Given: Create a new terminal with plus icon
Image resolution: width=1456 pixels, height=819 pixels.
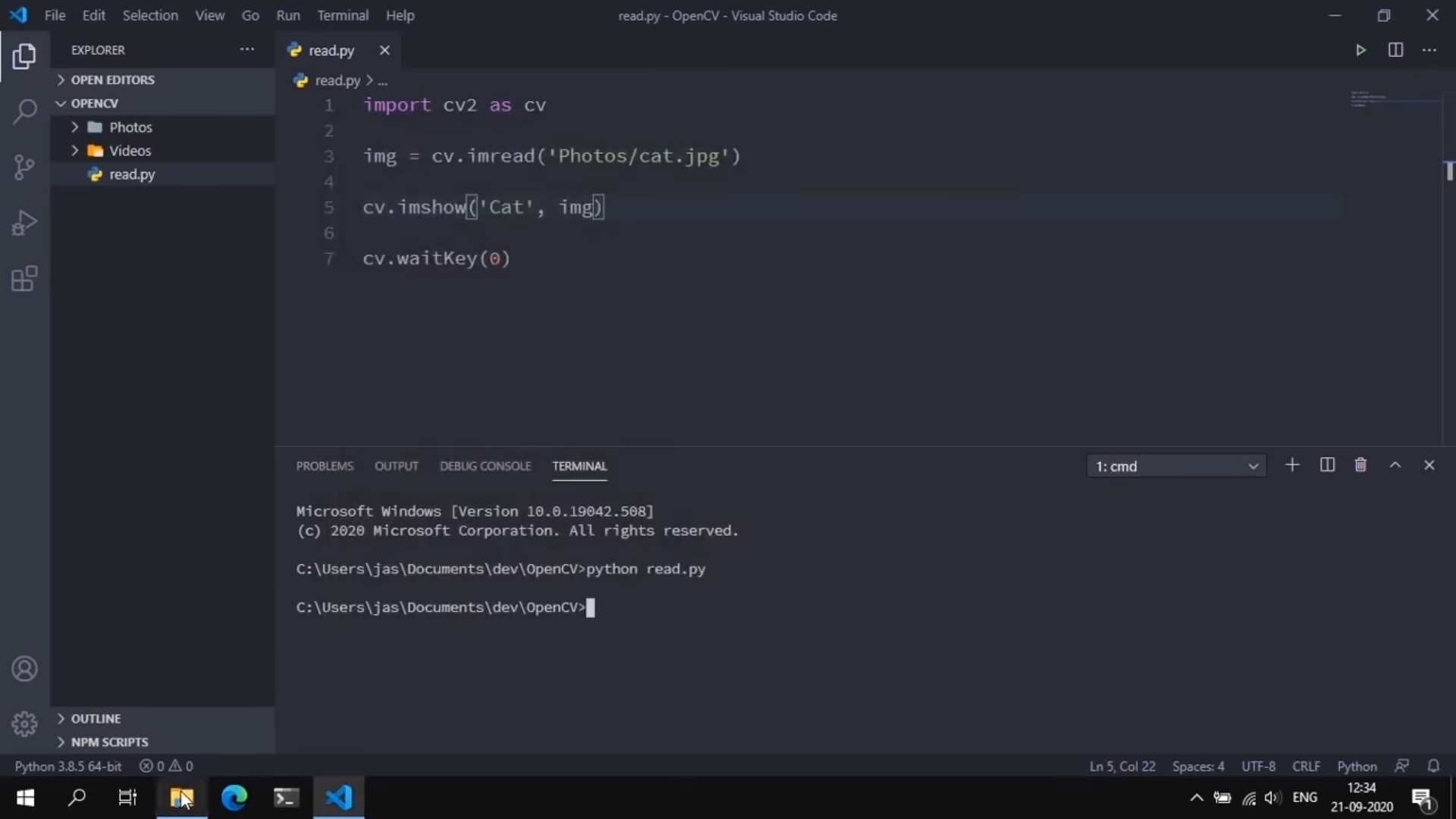Looking at the screenshot, I should [1292, 465].
